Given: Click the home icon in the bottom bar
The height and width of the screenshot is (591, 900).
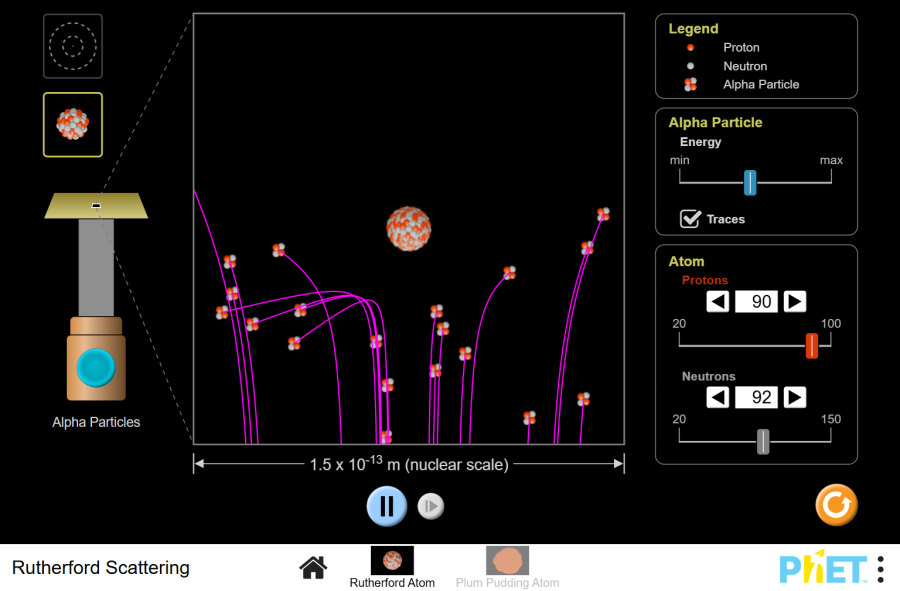Looking at the screenshot, I should [x=313, y=567].
